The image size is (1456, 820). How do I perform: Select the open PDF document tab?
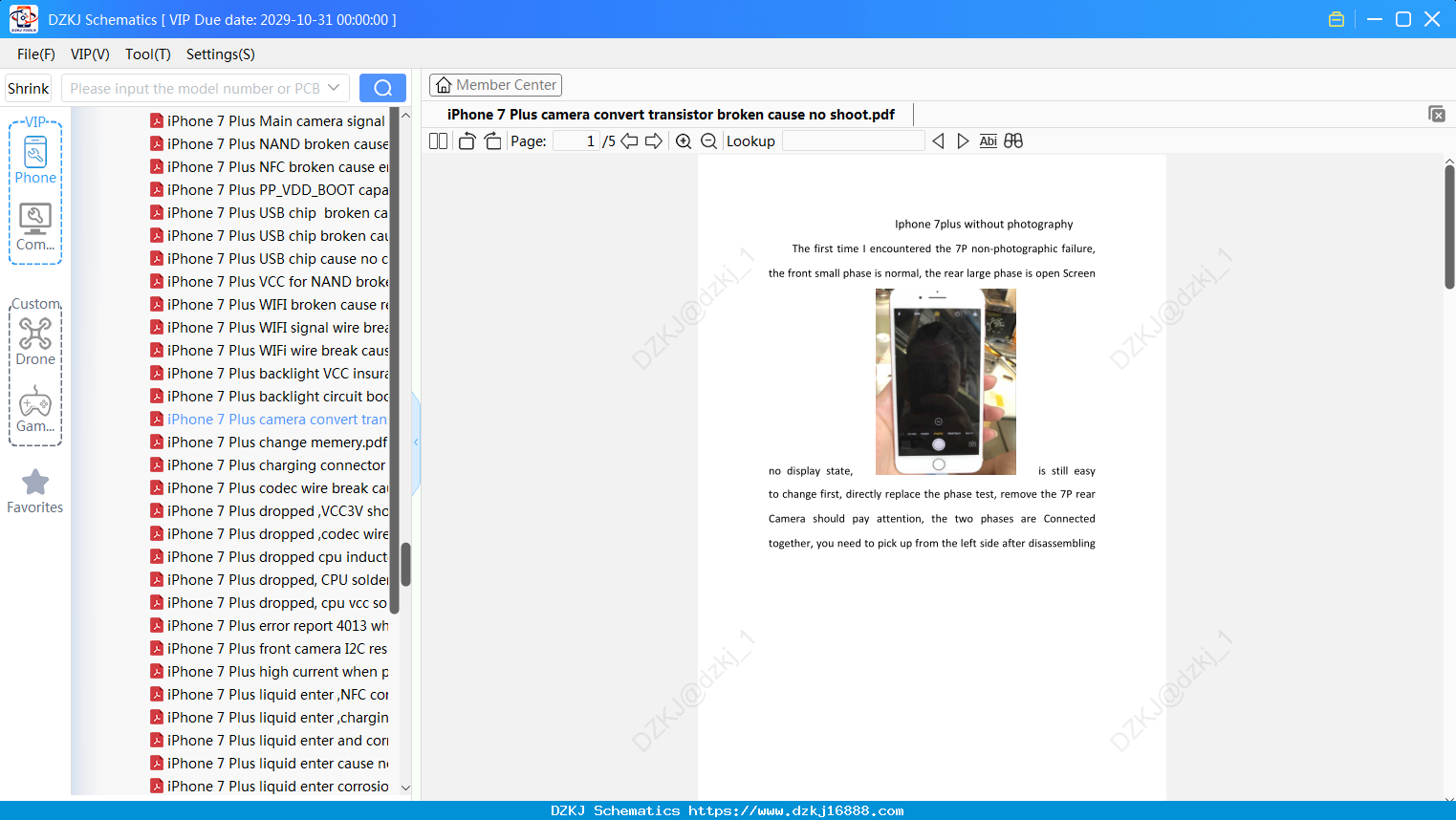(671, 115)
